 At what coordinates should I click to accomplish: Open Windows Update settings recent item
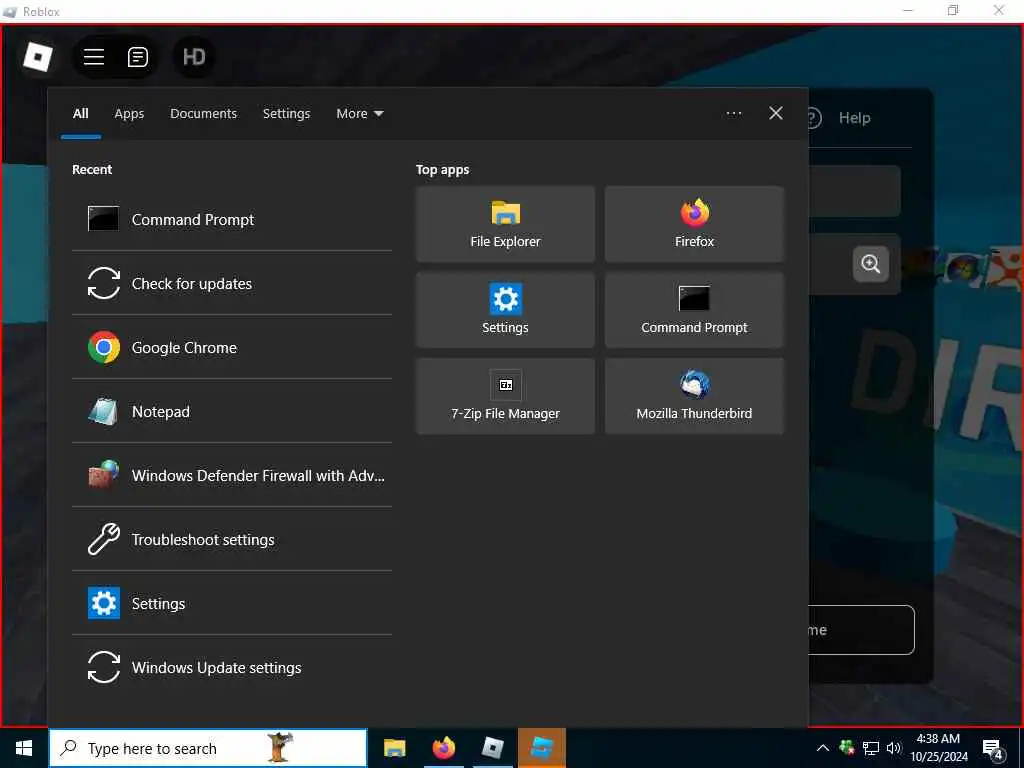[x=232, y=667]
